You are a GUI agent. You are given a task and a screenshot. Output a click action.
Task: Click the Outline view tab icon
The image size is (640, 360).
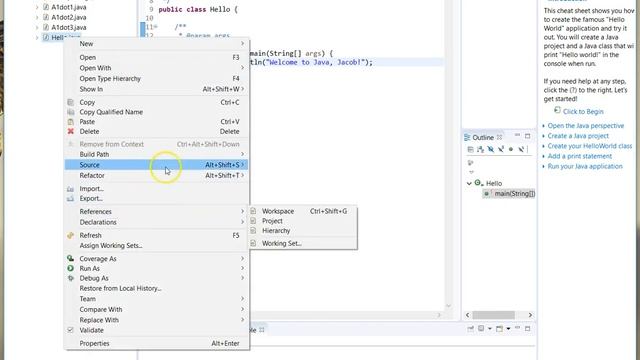[x=467, y=138]
